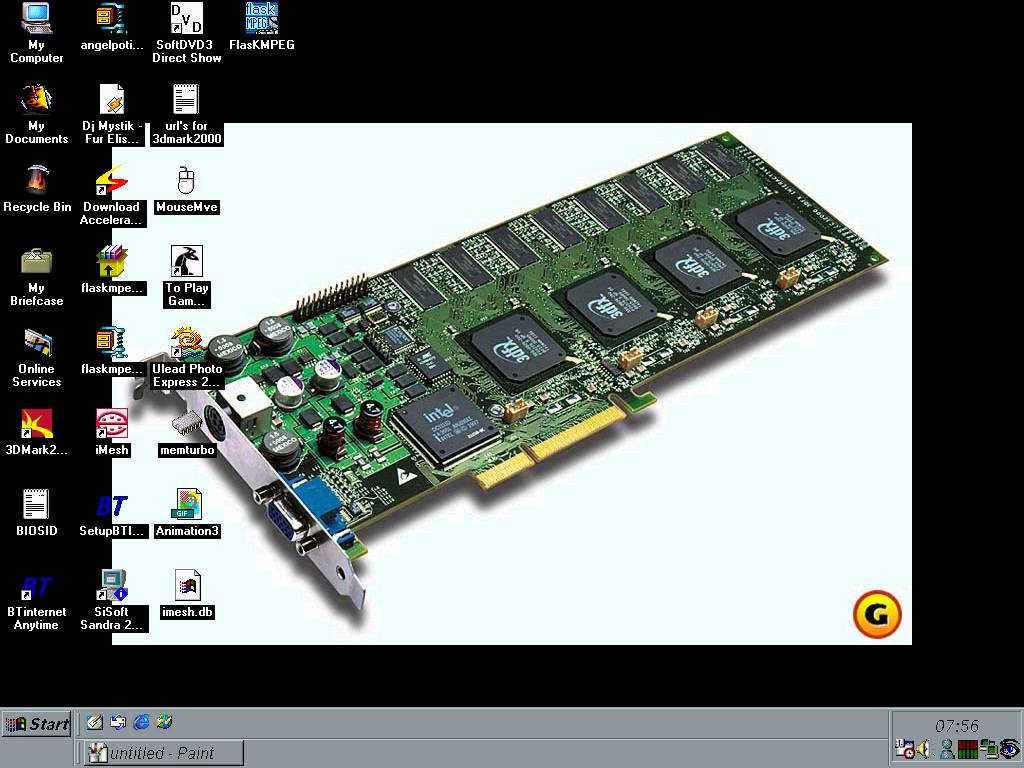Open My Briefcase on the desktop

36,262
